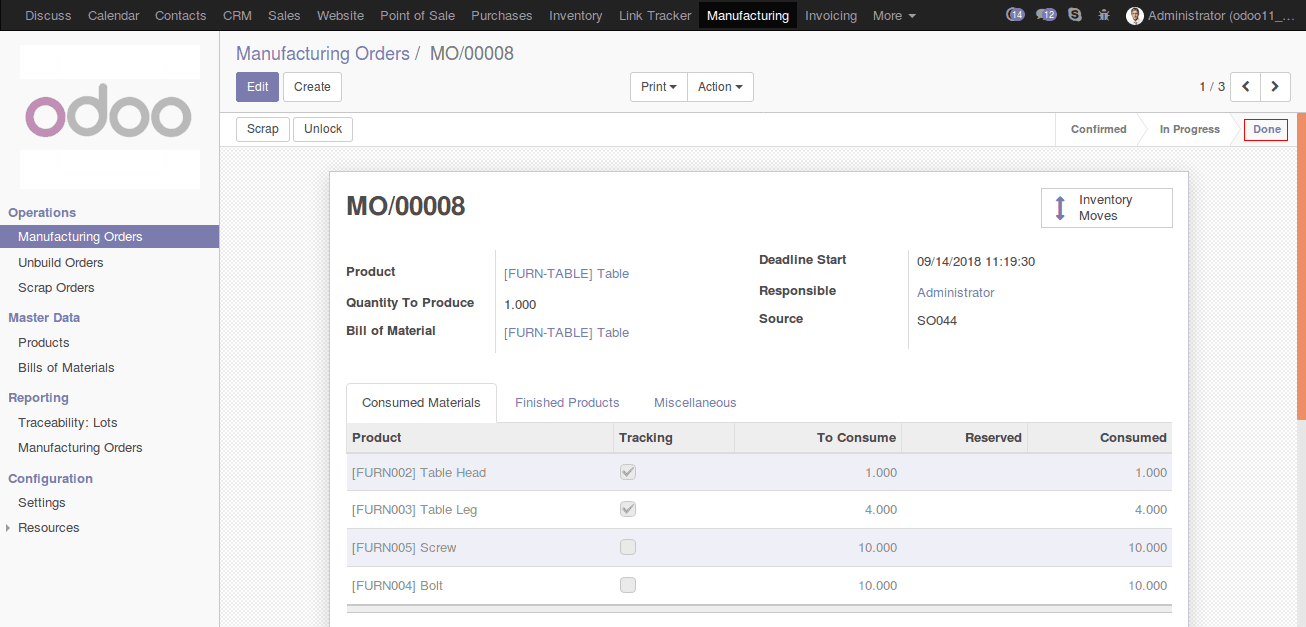
Task: Open the Discuss menu
Action: pyautogui.click(x=48, y=15)
